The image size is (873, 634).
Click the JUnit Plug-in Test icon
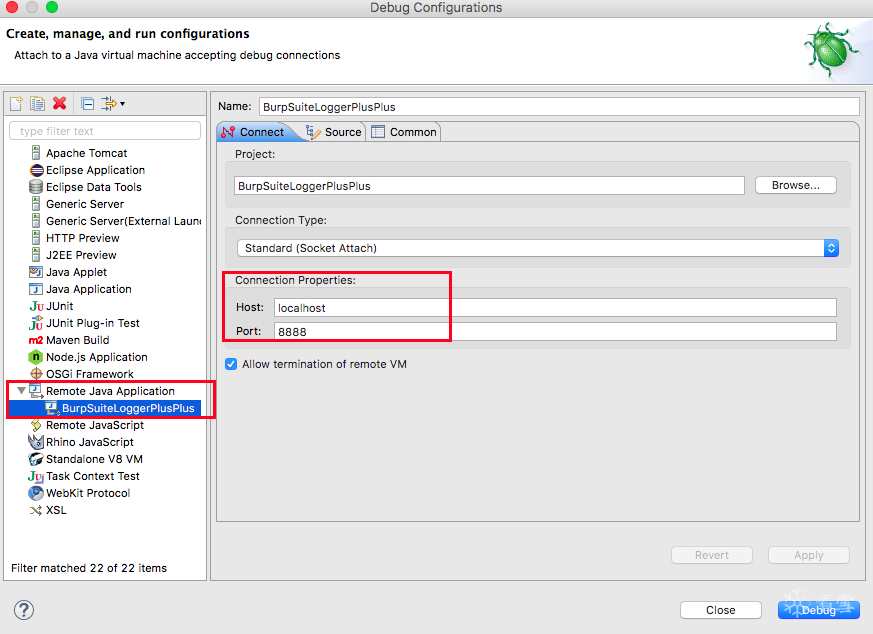(x=36, y=323)
